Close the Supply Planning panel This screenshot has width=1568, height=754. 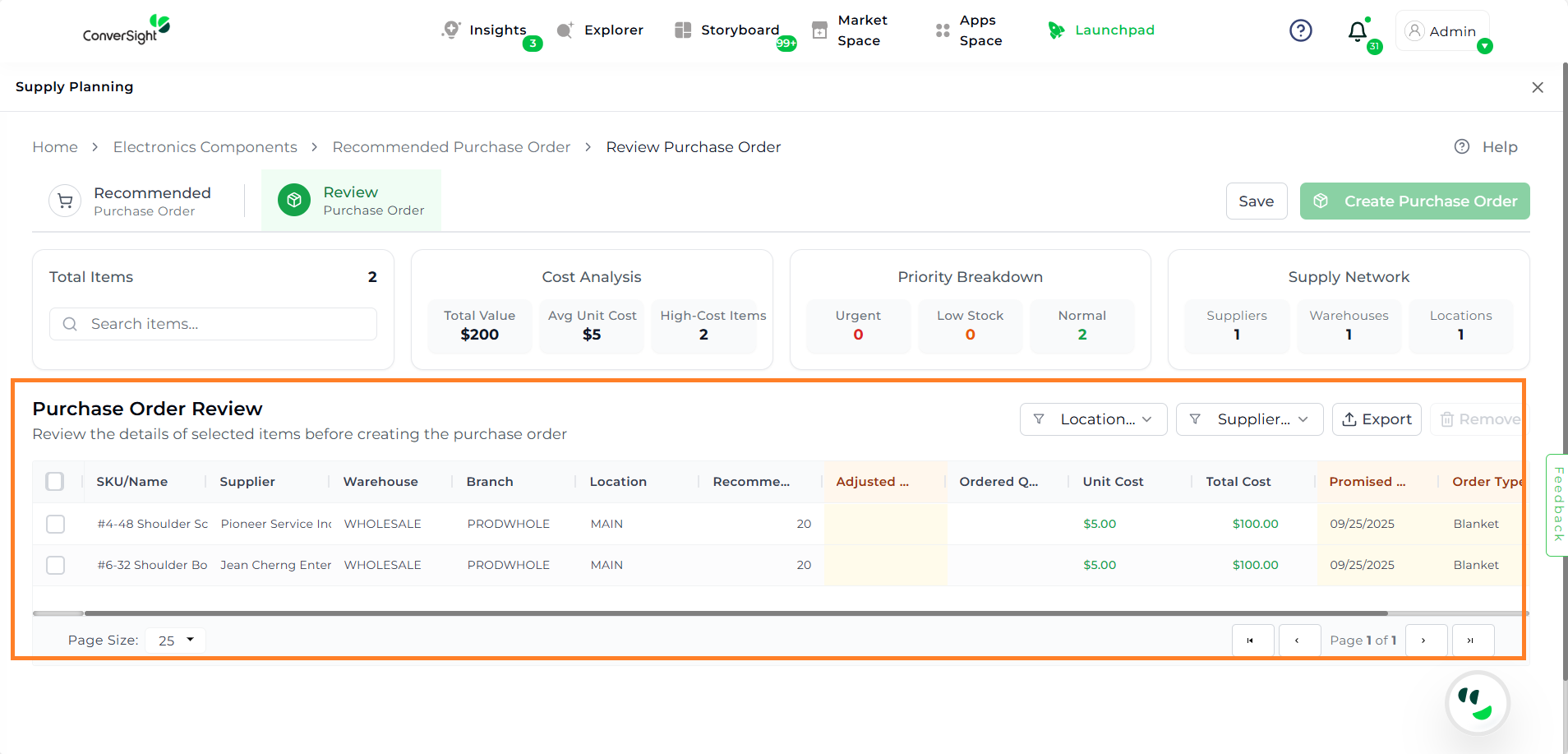[1537, 87]
